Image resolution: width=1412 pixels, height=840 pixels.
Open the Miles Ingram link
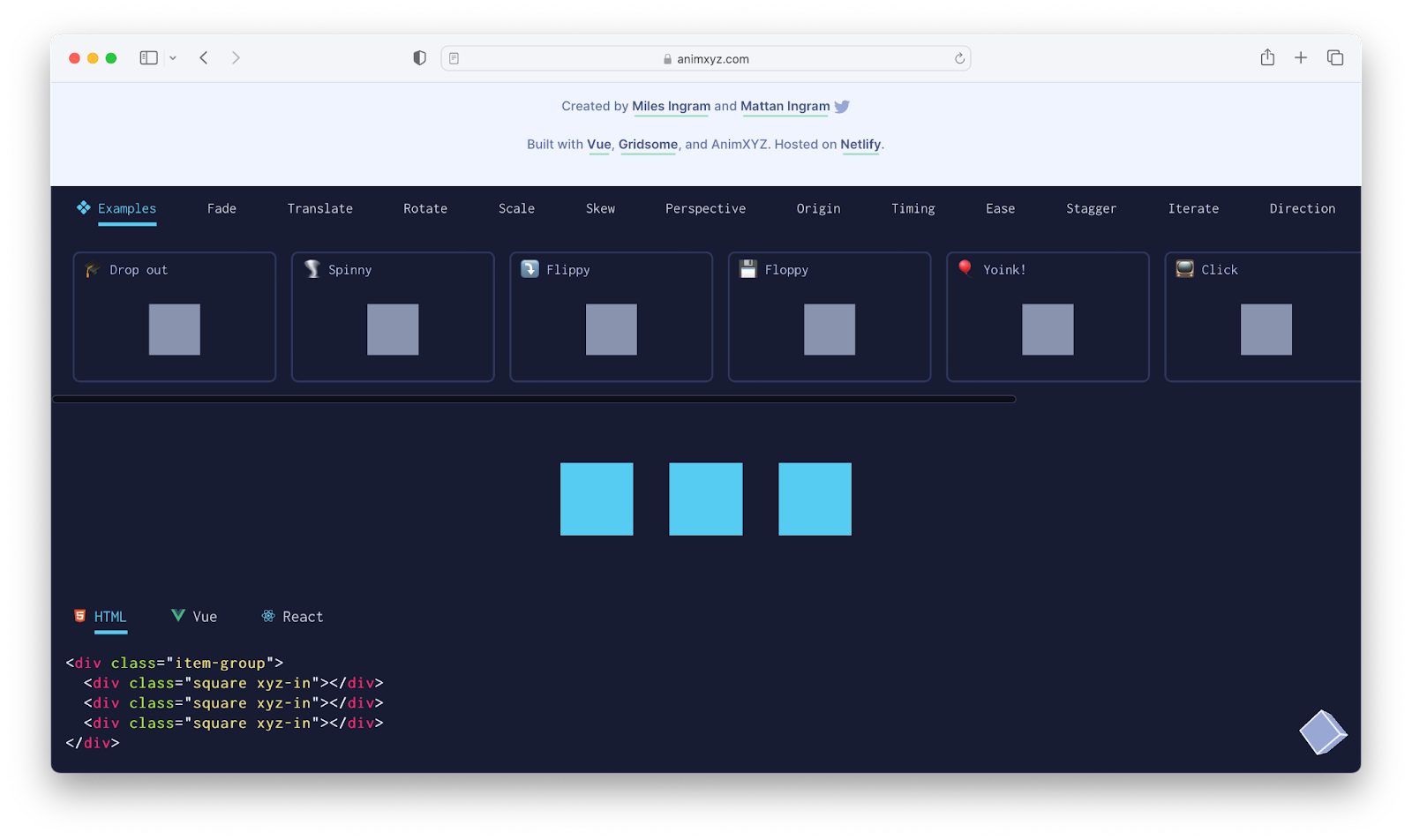click(671, 107)
